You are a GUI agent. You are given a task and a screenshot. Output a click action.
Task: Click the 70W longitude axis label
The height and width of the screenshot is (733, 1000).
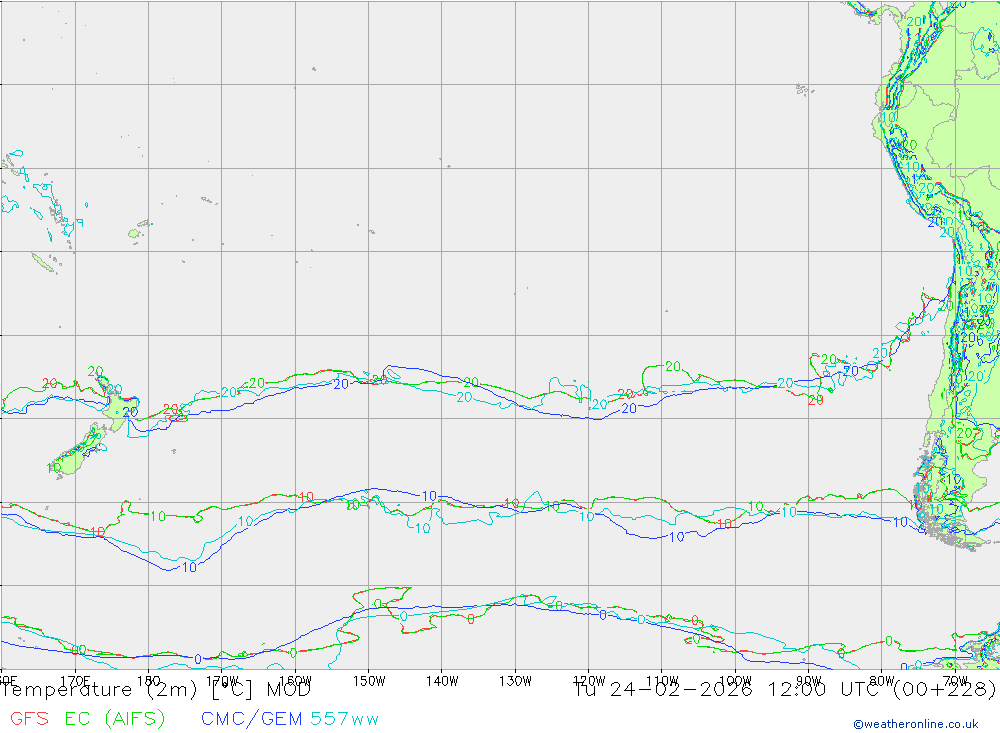tap(955, 681)
